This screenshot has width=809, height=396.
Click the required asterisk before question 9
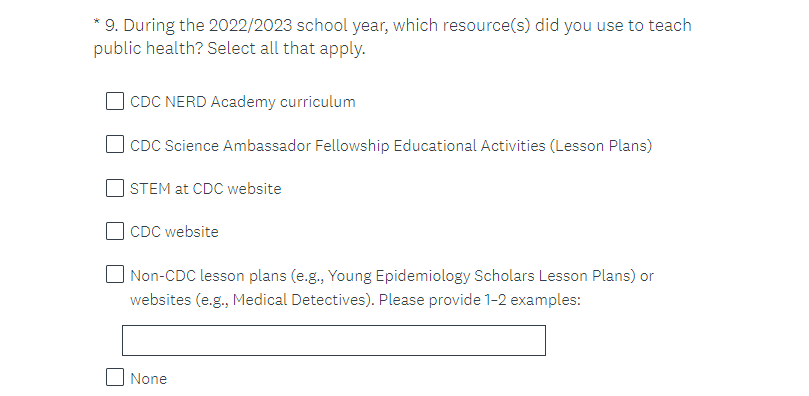pyautogui.click(x=96, y=23)
